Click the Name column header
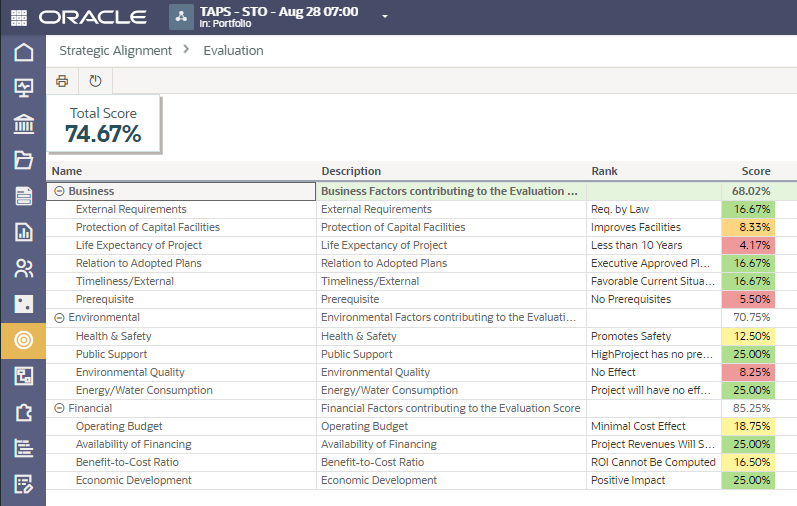797x506 pixels. 67,171
